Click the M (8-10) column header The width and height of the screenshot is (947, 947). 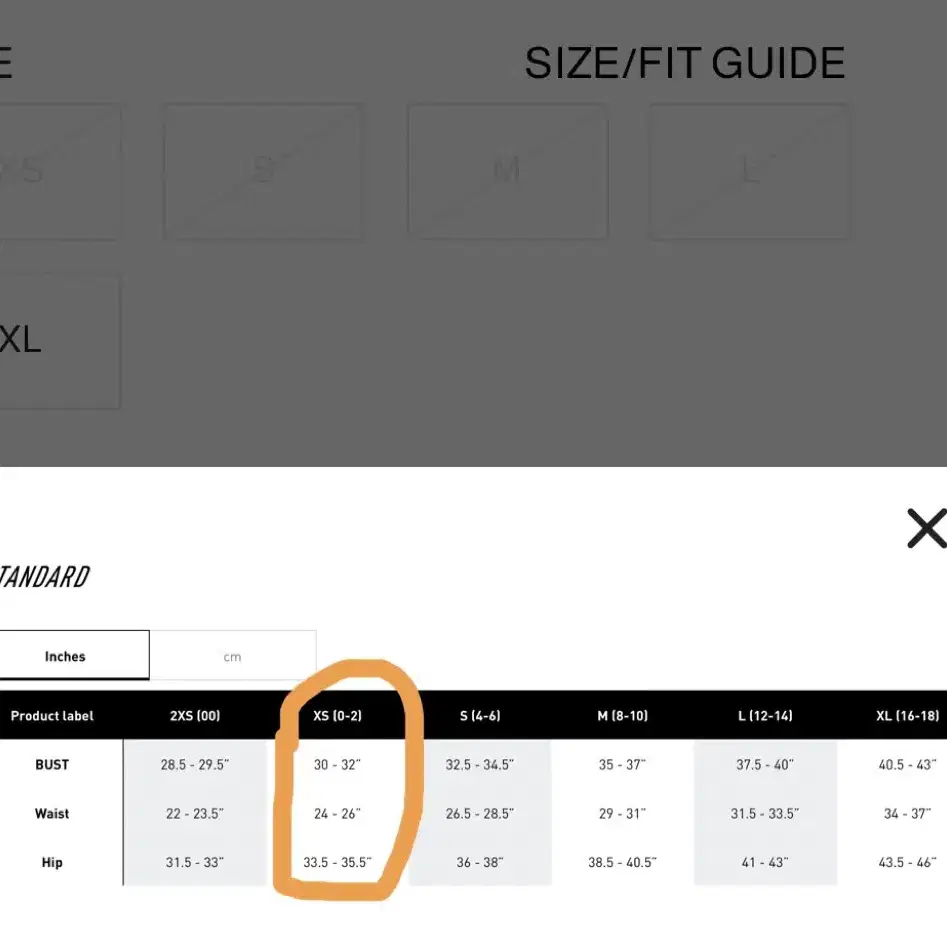(623, 716)
